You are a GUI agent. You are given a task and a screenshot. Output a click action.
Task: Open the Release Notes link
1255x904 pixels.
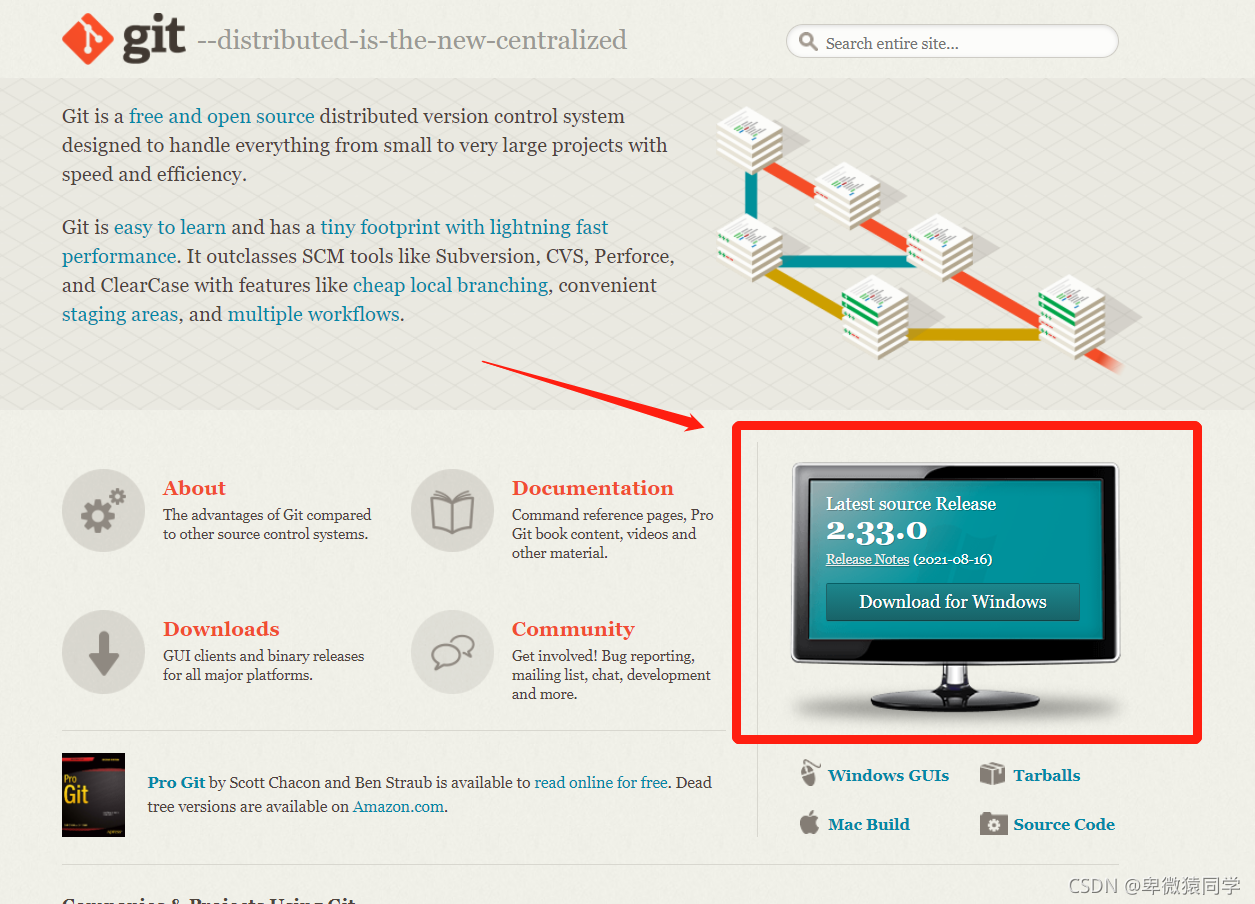pyautogui.click(x=867, y=559)
